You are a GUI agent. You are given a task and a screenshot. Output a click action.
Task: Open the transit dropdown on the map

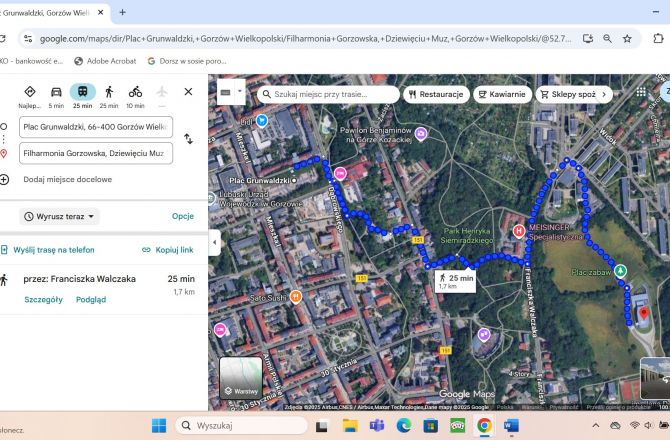tap(240, 91)
